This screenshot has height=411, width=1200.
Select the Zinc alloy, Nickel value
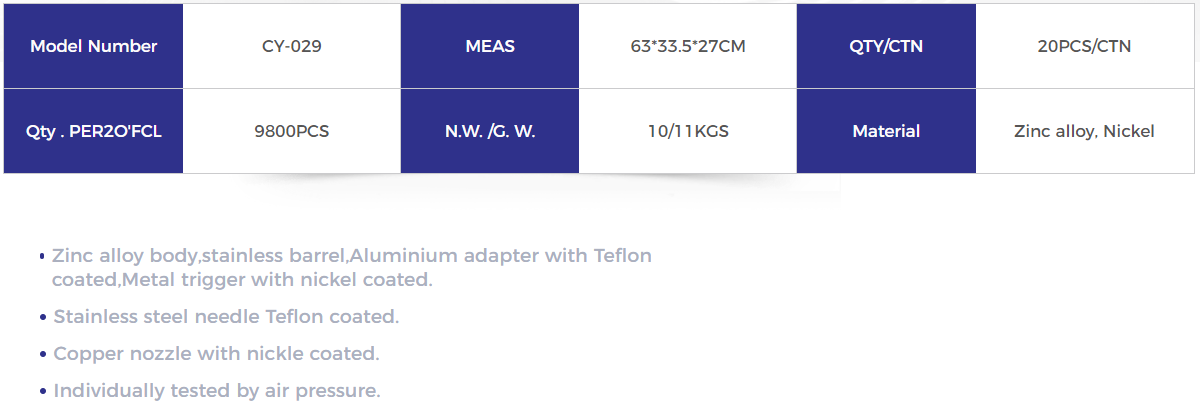[1085, 131]
